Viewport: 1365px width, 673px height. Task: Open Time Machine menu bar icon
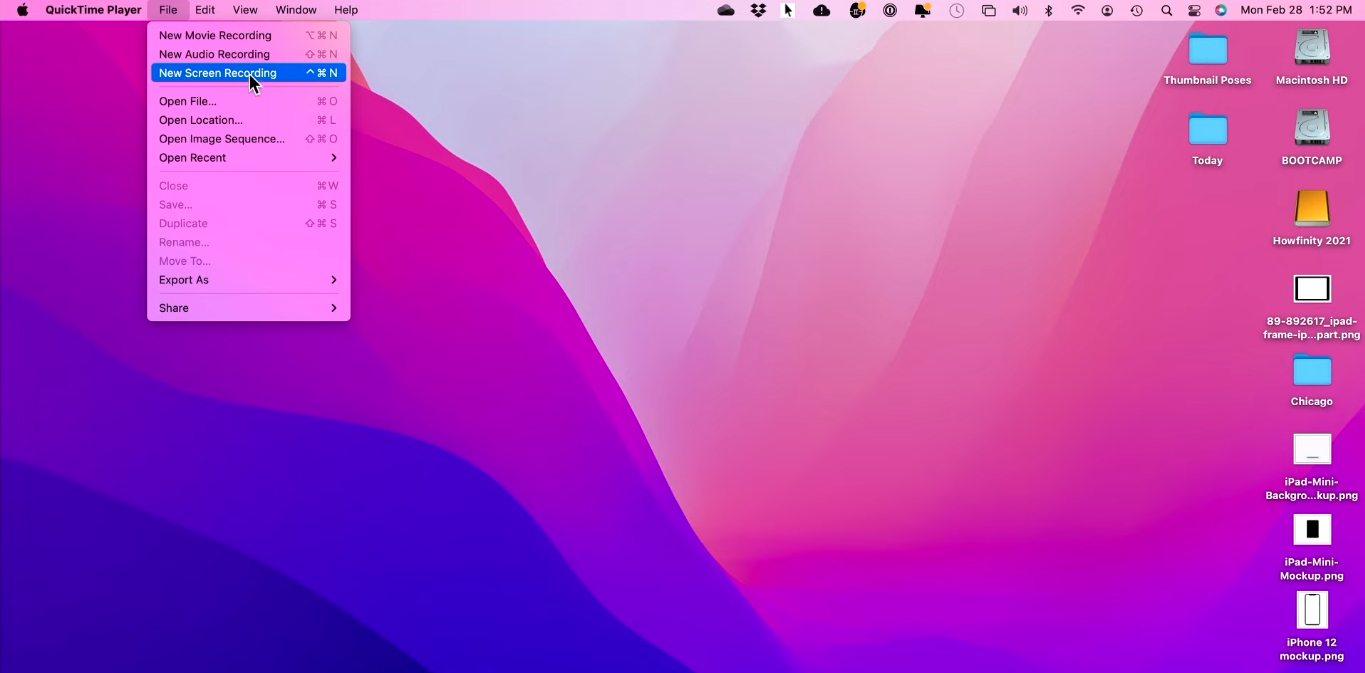(1136, 10)
